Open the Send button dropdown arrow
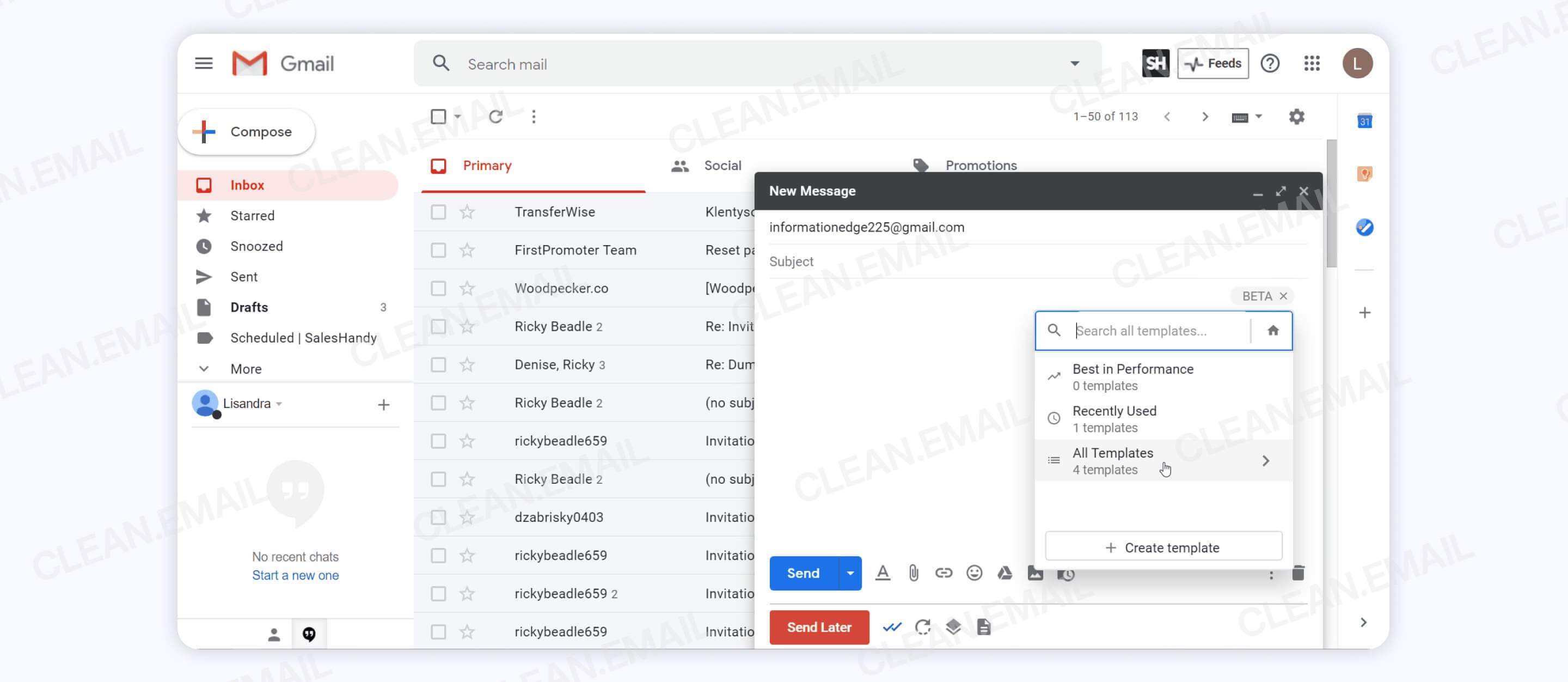Image resolution: width=1568 pixels, height=682 pixels. (850, 573)
